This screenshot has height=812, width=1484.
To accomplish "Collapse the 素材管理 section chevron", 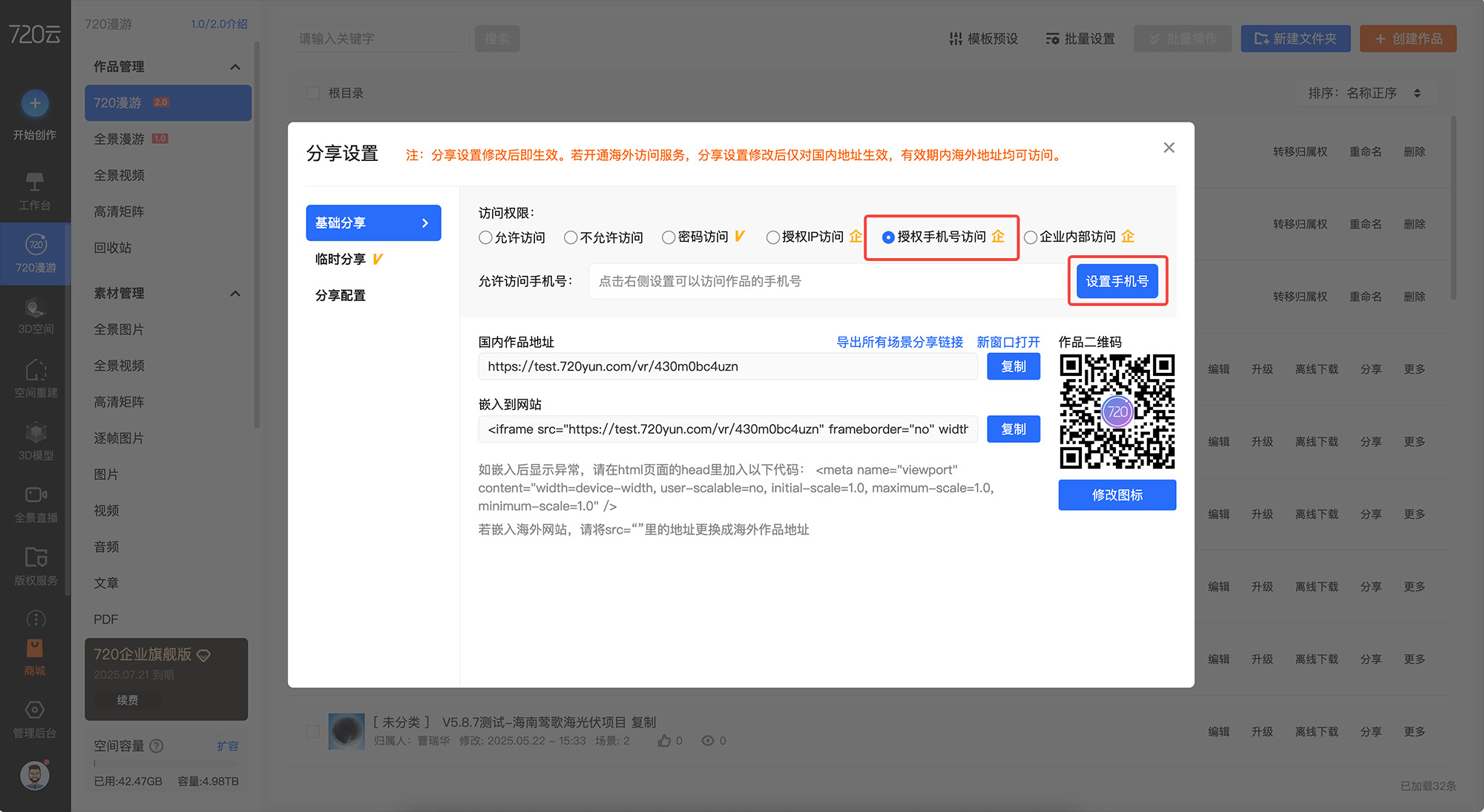I will pyautogui.click(x=235, y=294).
